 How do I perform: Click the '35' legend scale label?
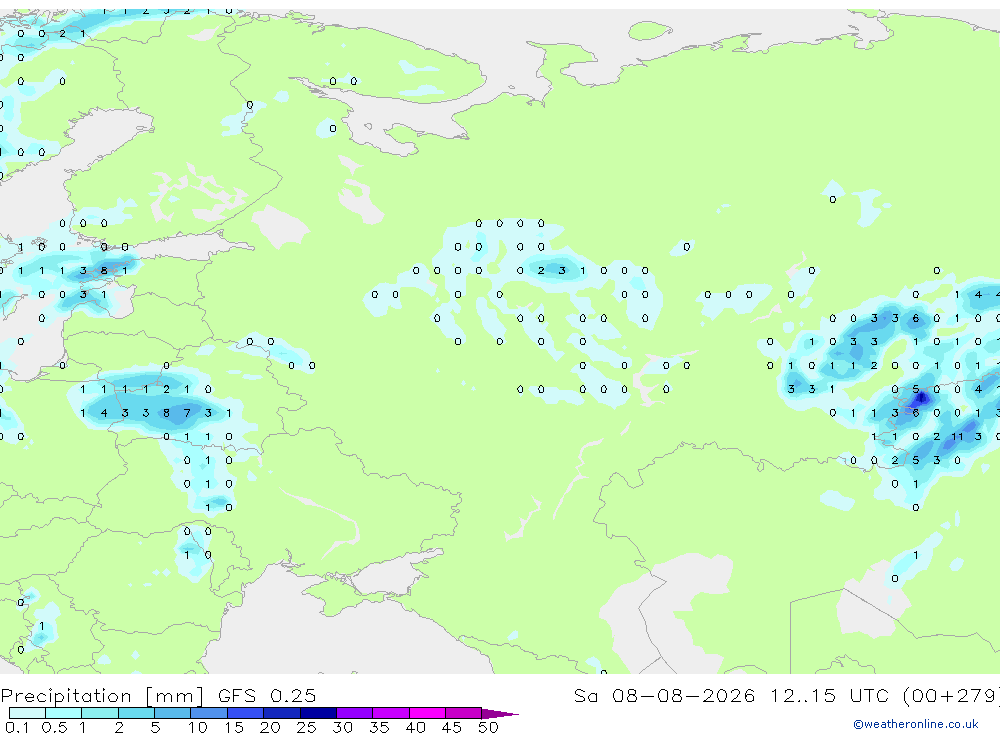coord(379,727)
